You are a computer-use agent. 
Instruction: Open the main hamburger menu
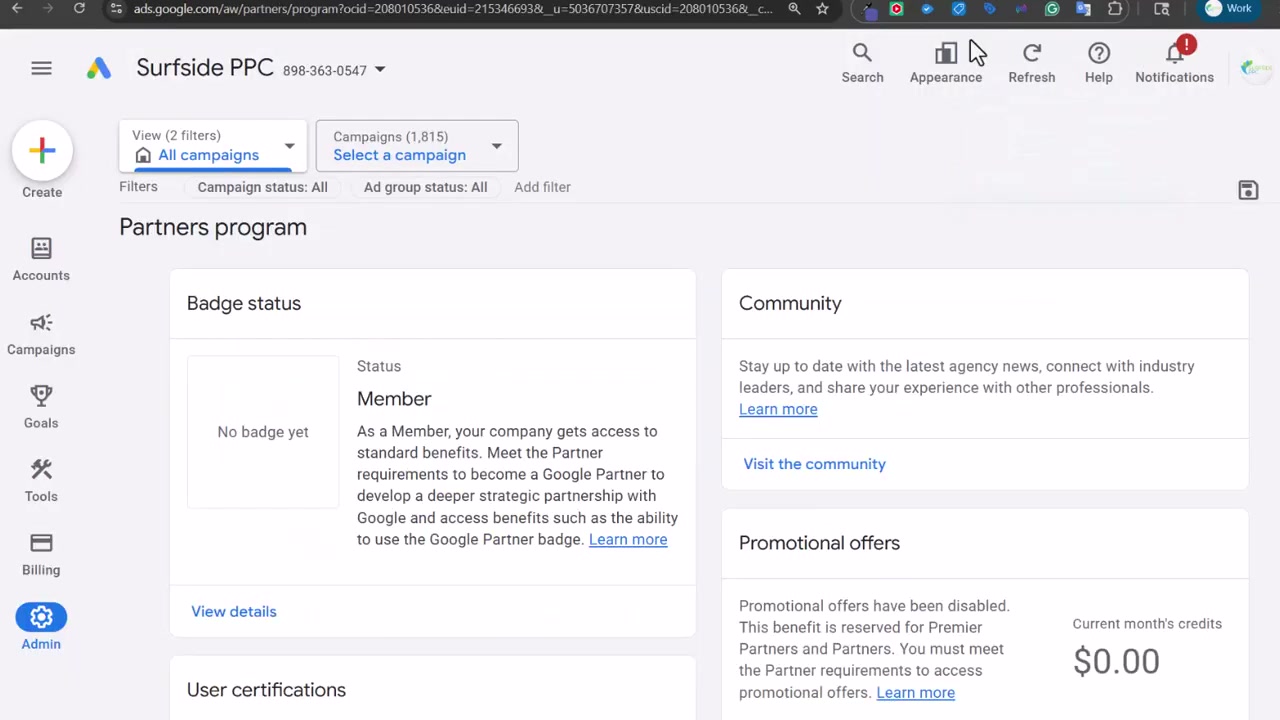point(41,68)
